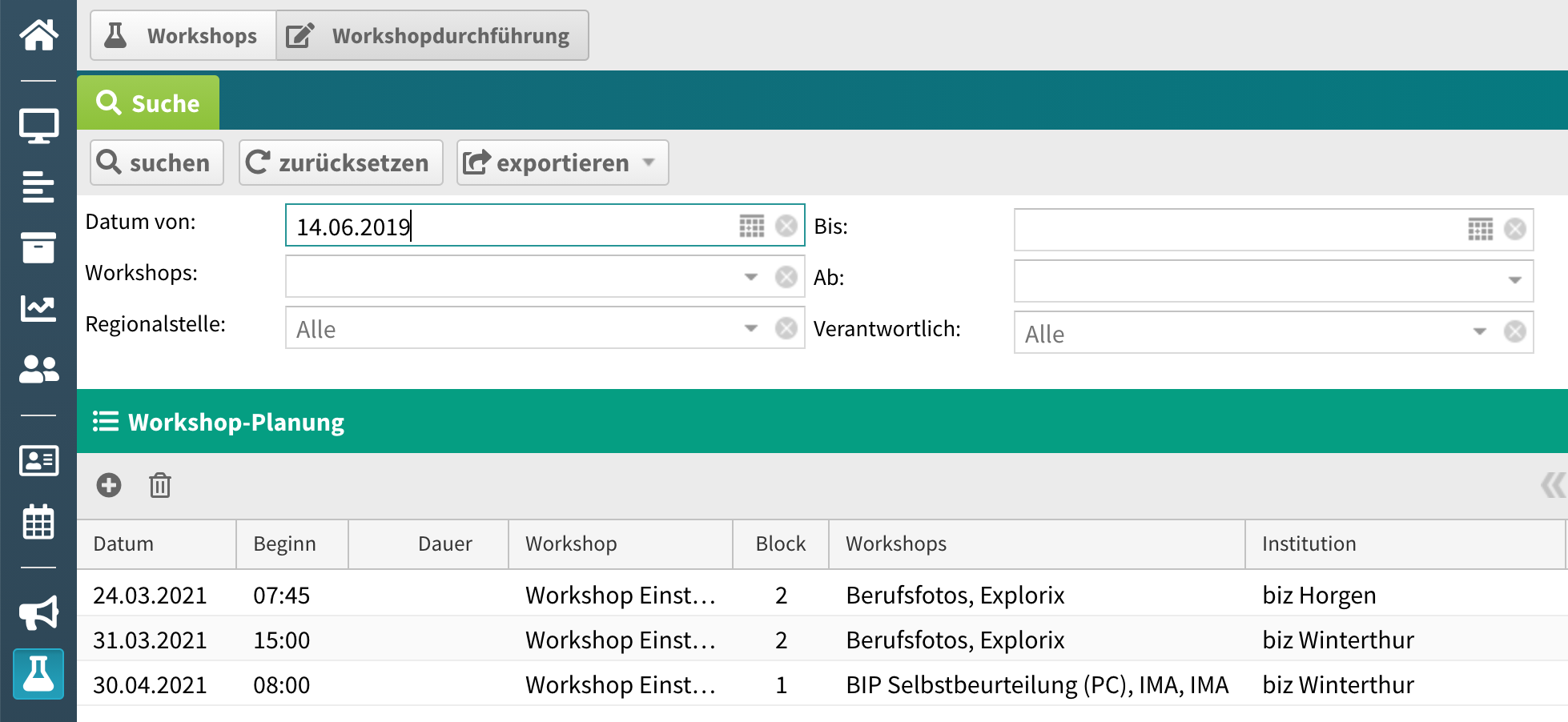The height and width of the screenshot is (722, 1568).
Task: Open the text lines icon in sidebar
Action: 38,187
